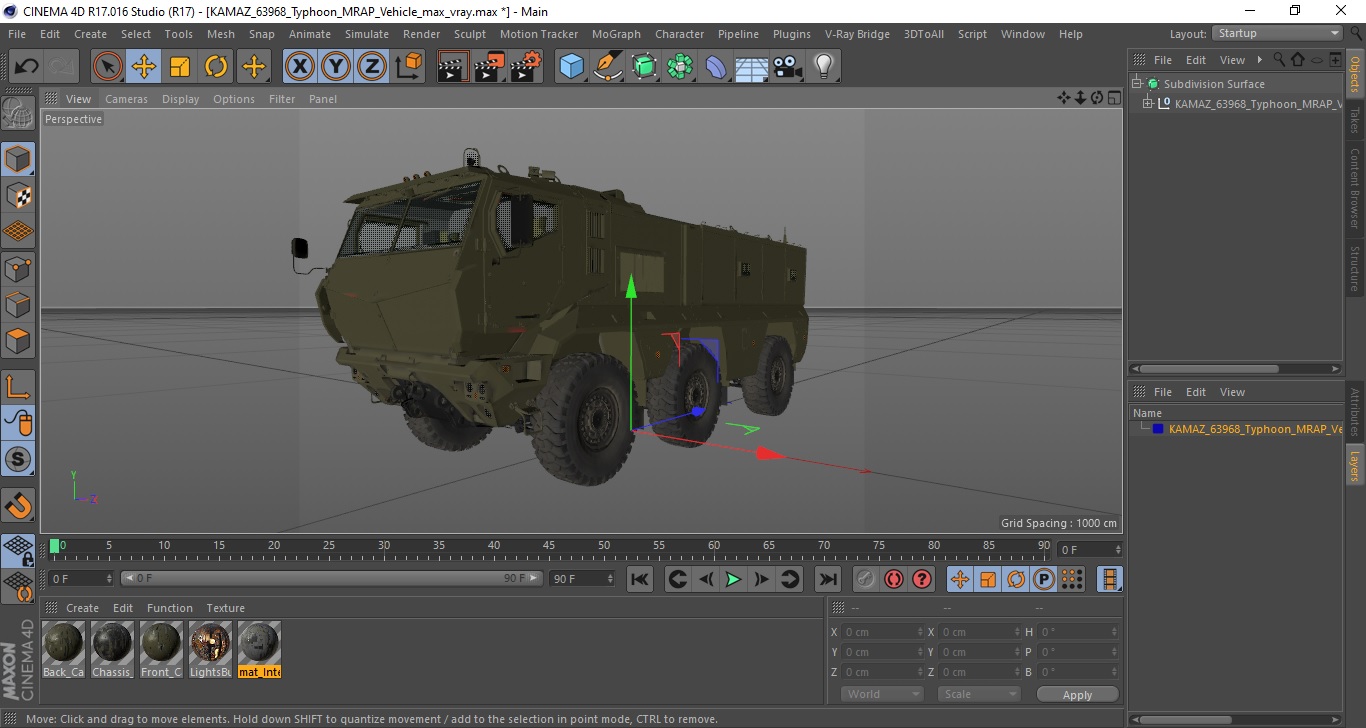The width and height of the screenshot is (1366, 728).
Task: Click the blue layer color swatch
Action: (1158, 429)
